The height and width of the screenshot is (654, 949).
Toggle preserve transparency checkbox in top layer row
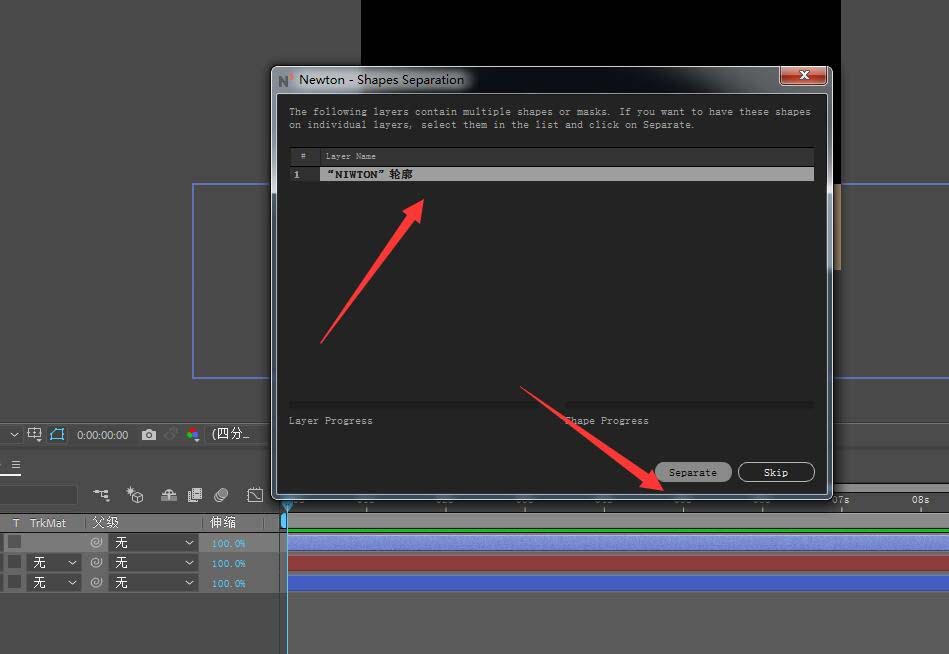pyautogui.click(x=15, y=542)
